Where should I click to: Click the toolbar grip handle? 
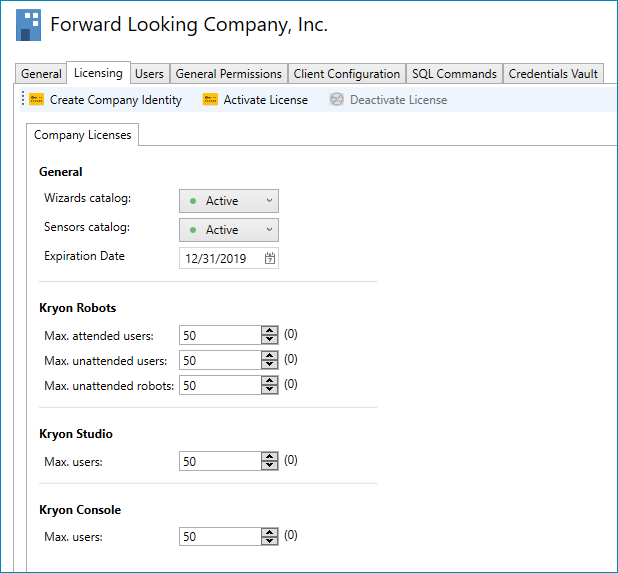pyautogui.click(x=23, y=99)
